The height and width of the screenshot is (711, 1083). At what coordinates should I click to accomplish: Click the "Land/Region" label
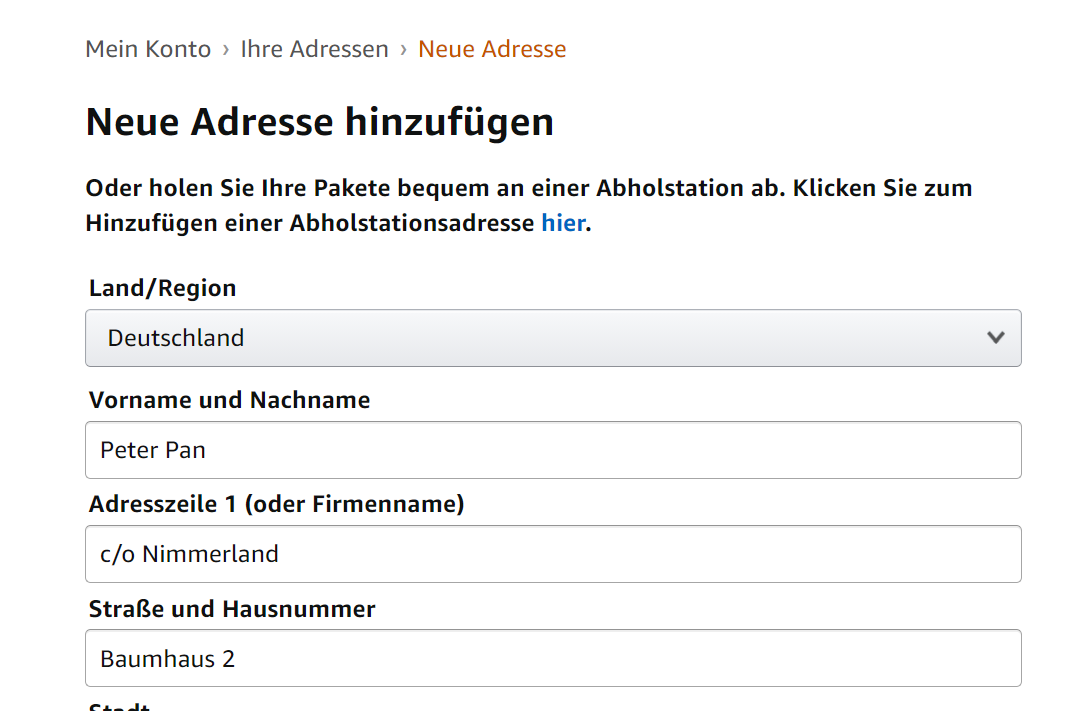(161, 287)
